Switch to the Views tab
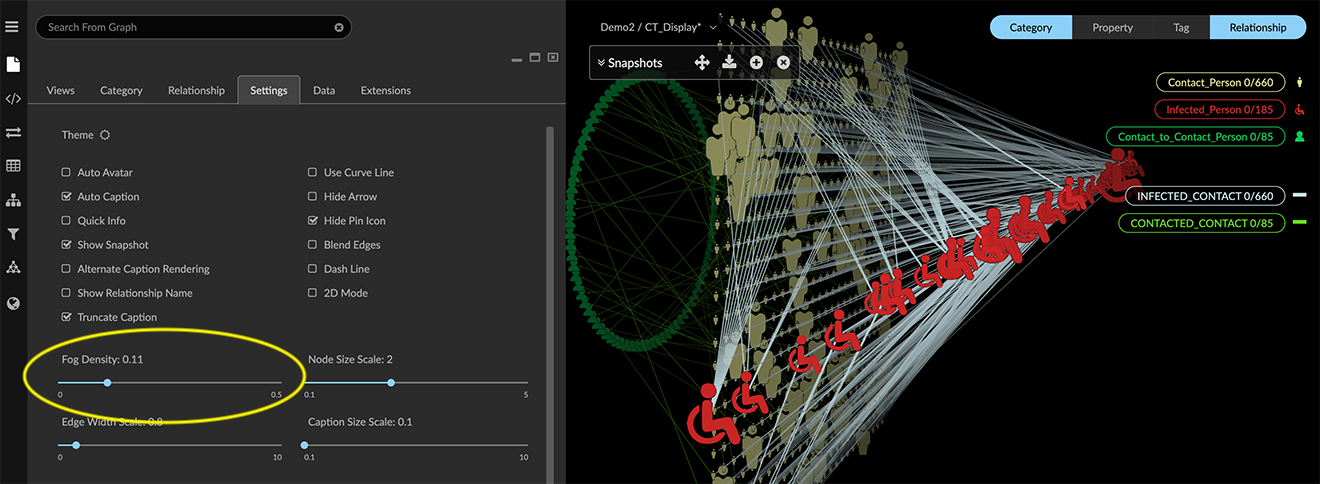The width and height of the screenshot is (1320, 484). (x=60, y=90)
